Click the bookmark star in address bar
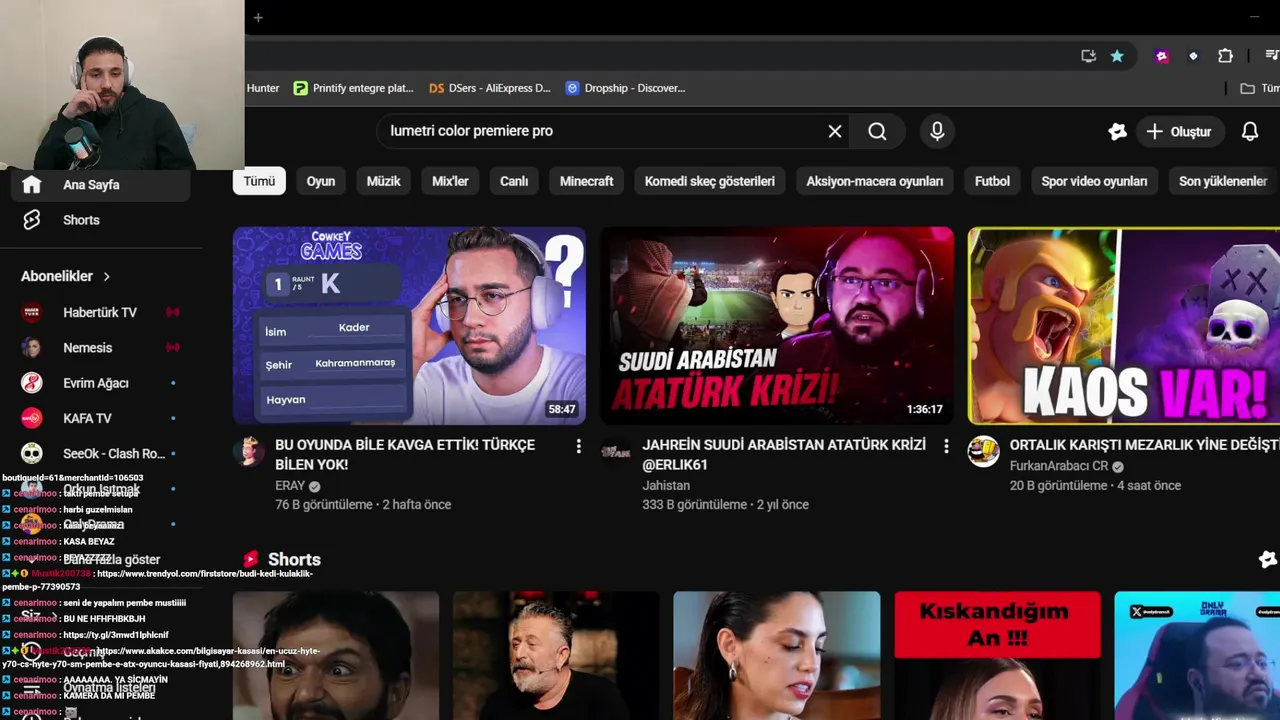The image size is (1280, 720). [x=1117, y=56]
